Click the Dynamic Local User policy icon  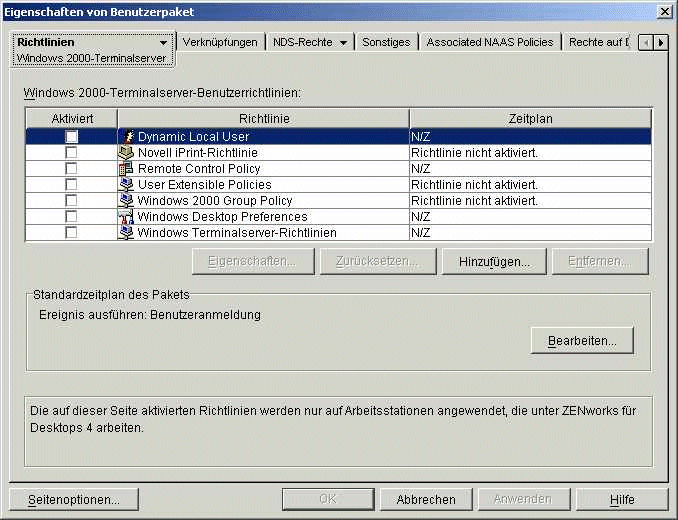pos(127,136)
